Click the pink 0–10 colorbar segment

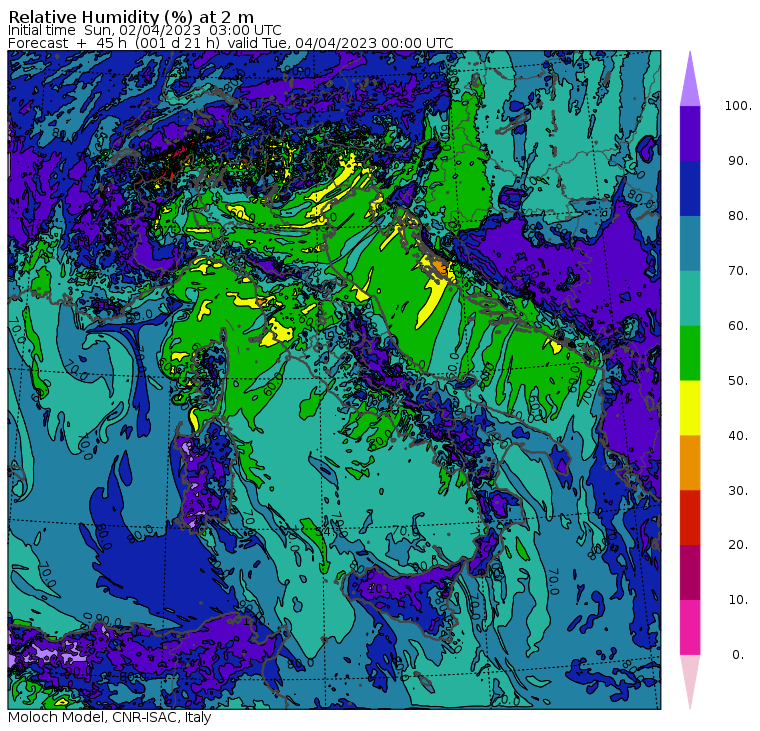[x=690, y=628]
